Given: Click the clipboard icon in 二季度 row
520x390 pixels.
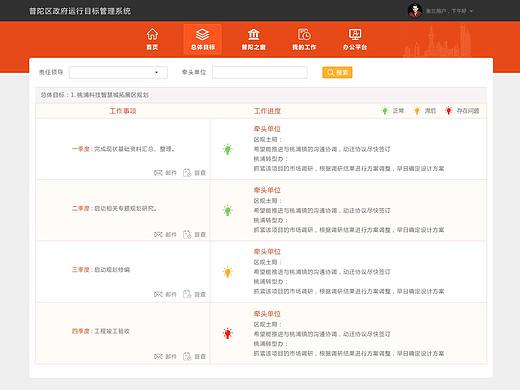Looking at the screenshot, I should (187, 234).
